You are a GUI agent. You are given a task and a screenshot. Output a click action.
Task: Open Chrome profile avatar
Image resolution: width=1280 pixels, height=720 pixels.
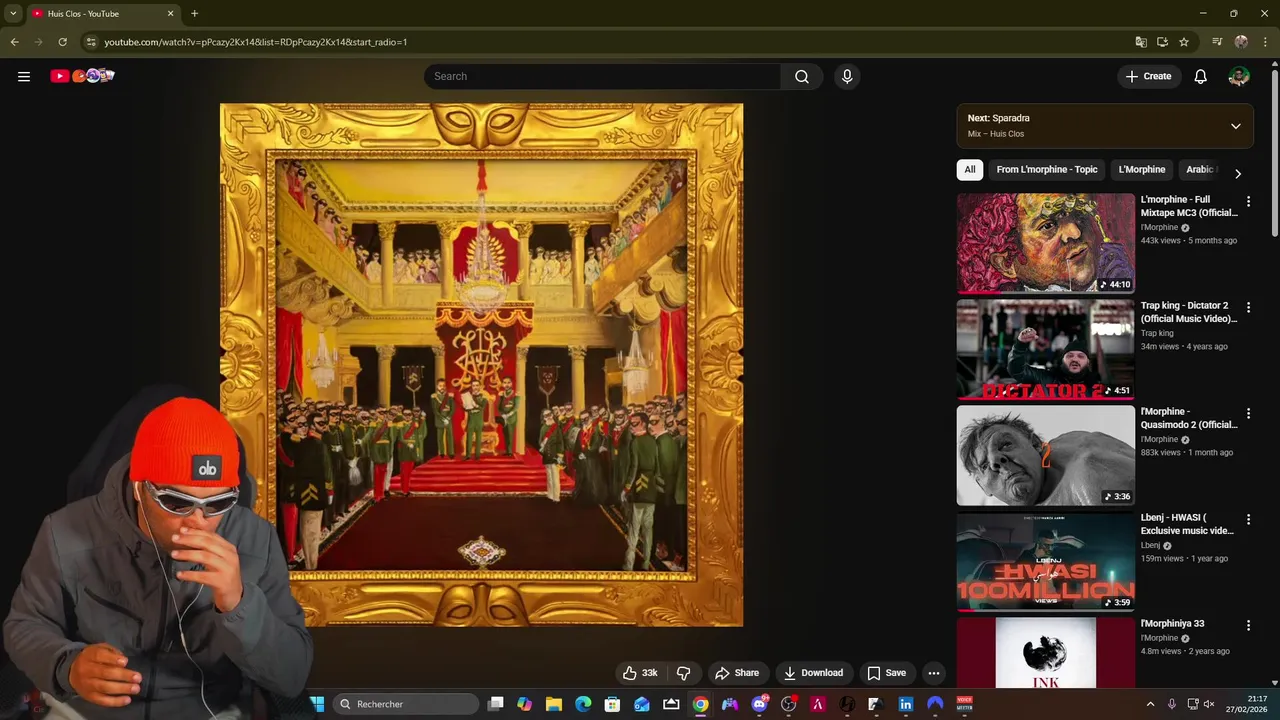click(1241, 42)
